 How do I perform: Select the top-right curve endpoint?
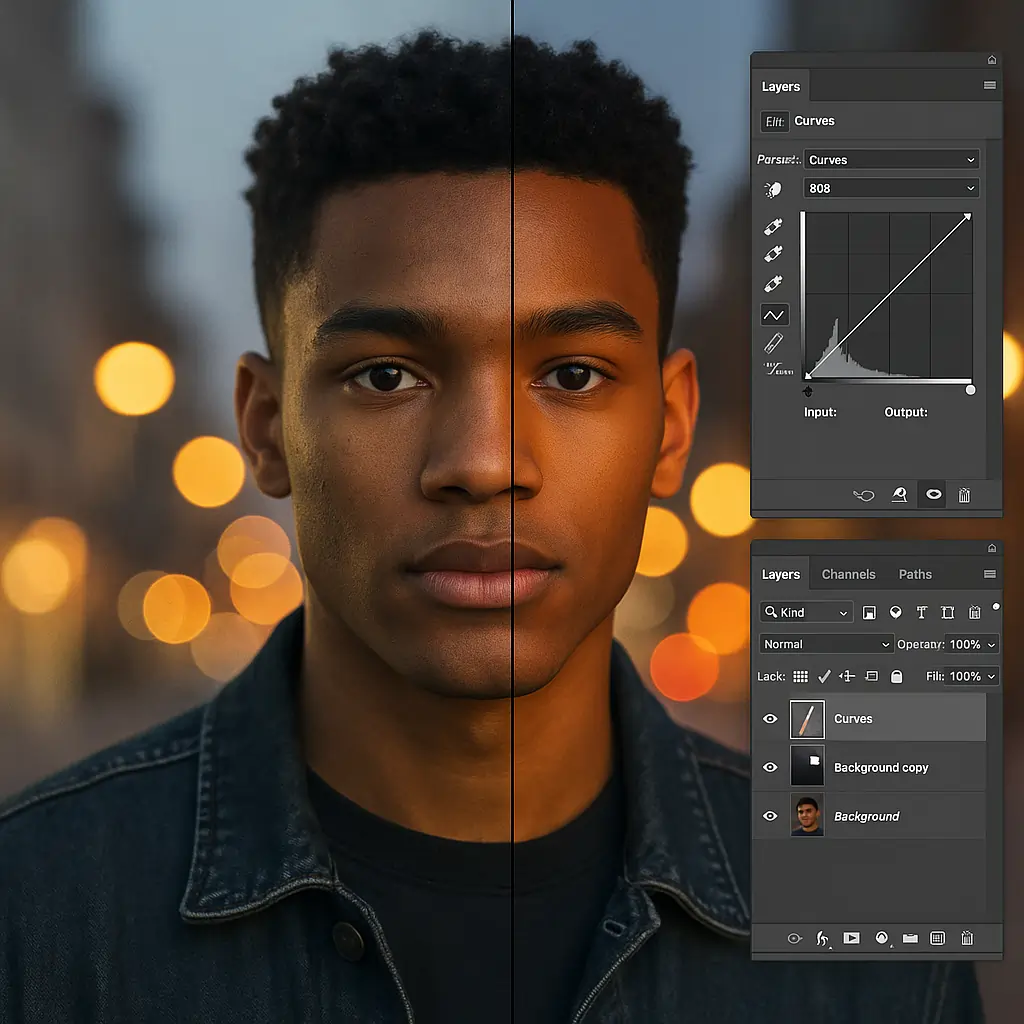(968, 216)
